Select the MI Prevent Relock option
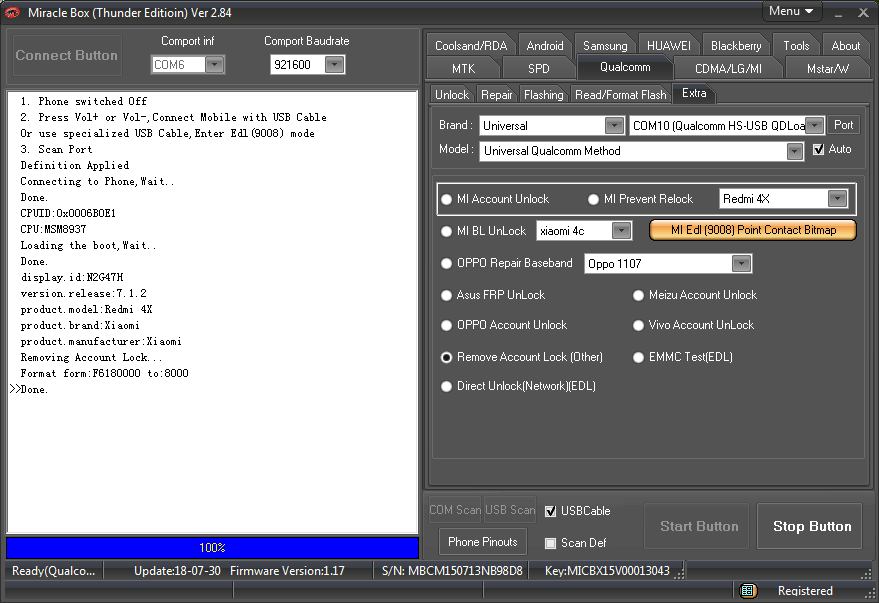Viewport: 879px width, 603px height. (593, 200)
